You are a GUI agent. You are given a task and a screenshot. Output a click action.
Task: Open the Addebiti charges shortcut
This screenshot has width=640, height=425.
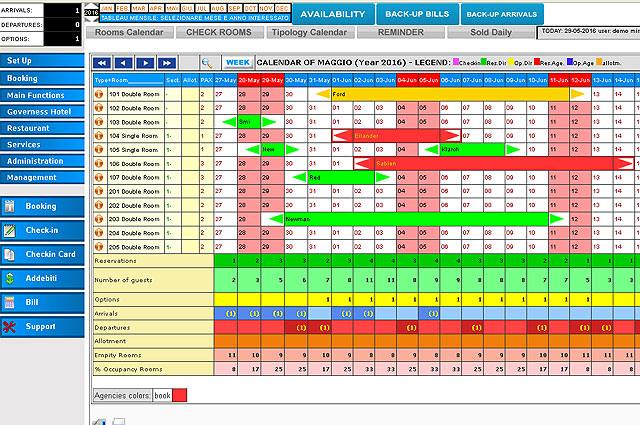[x=42, y=278]
